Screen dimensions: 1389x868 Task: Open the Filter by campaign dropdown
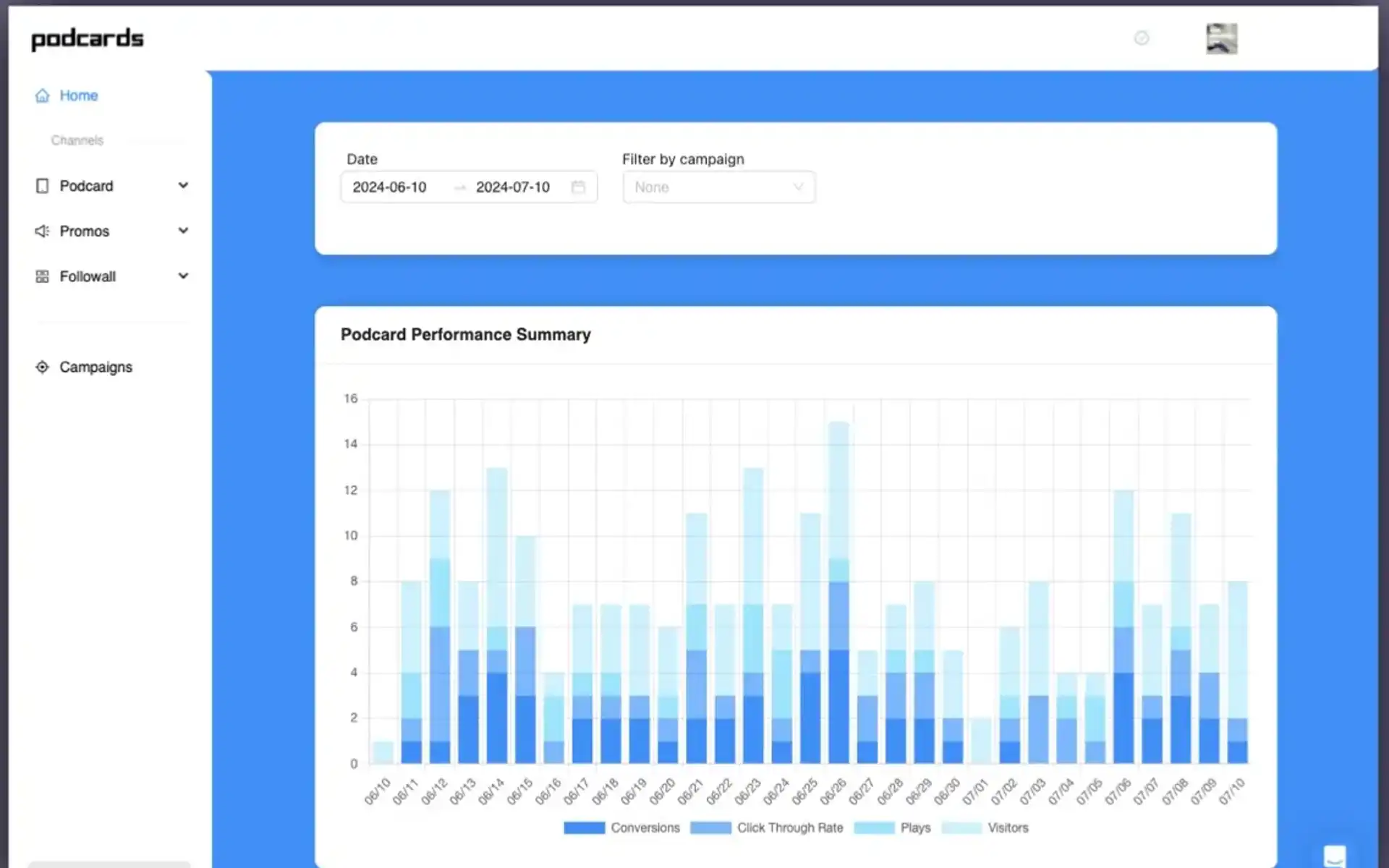pyautogui.click(x=718, y=187)
